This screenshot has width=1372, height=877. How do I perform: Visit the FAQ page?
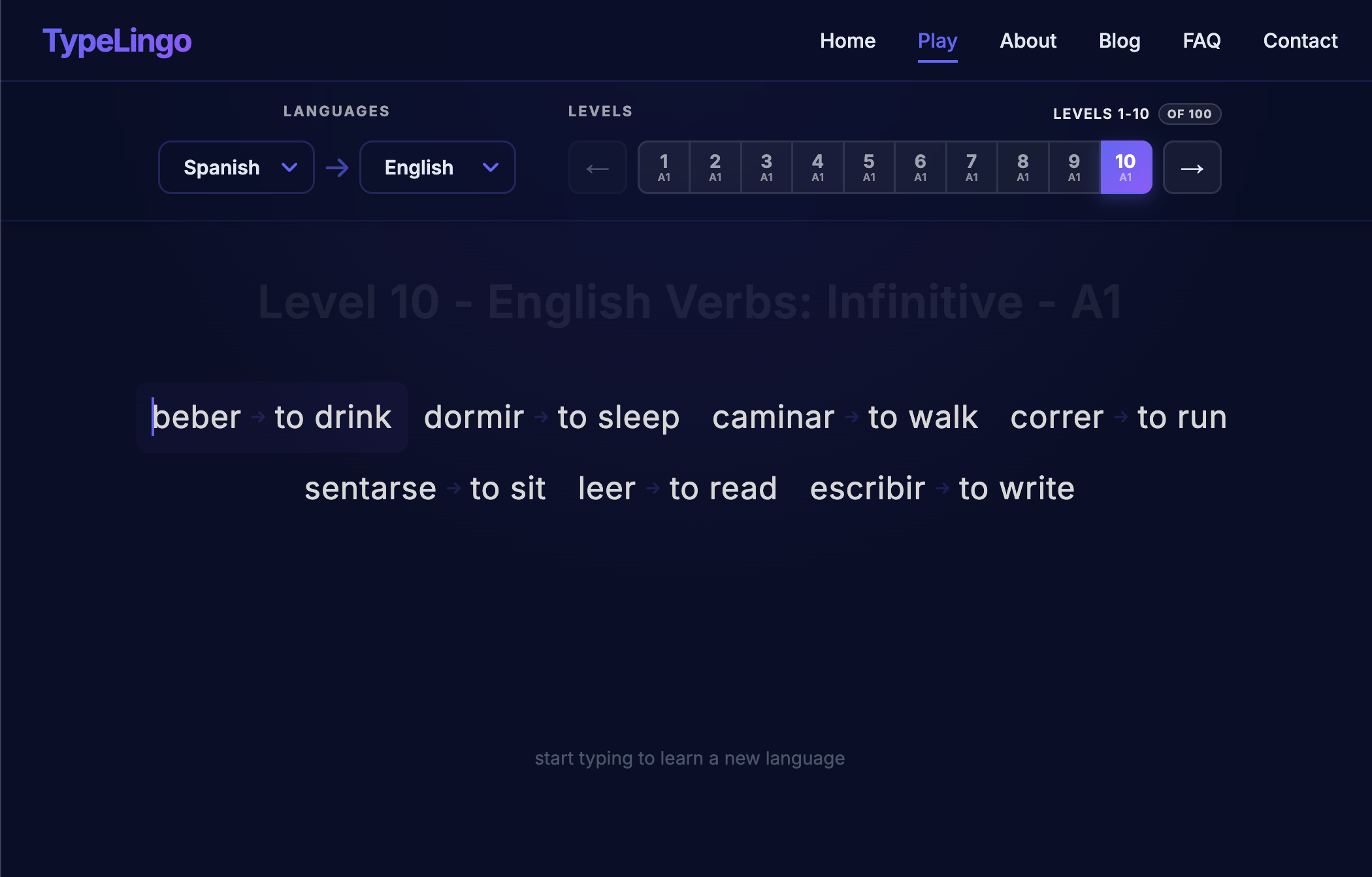[x=1201, y=41]
